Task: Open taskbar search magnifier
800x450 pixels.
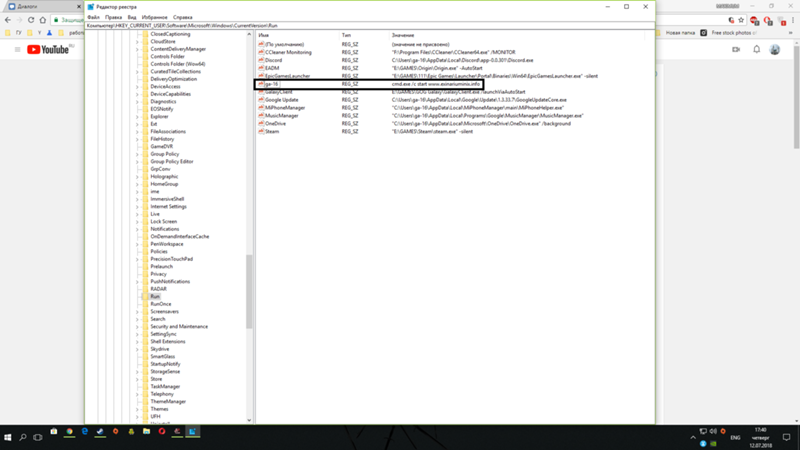Action: (23, 437)
